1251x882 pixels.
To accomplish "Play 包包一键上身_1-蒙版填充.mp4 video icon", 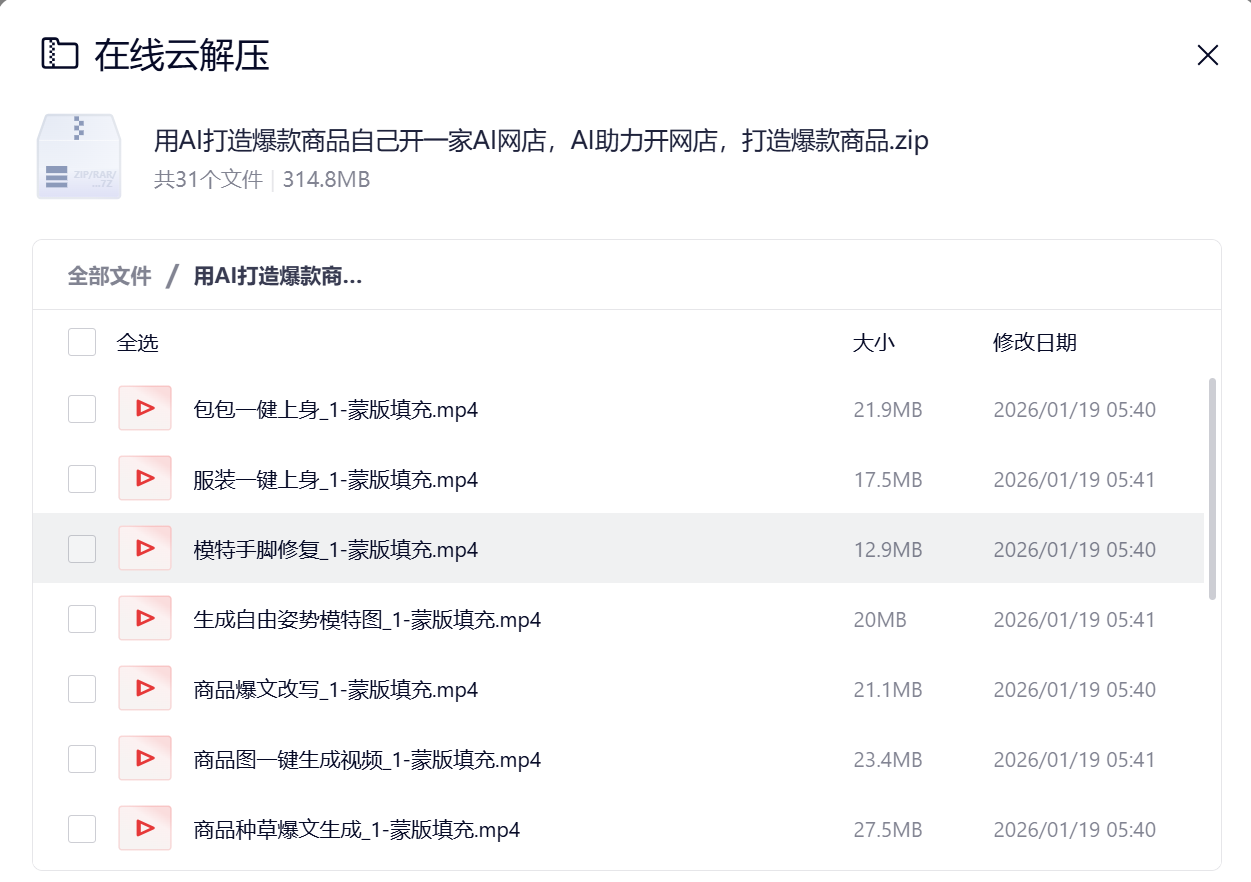I will (145, 408).
